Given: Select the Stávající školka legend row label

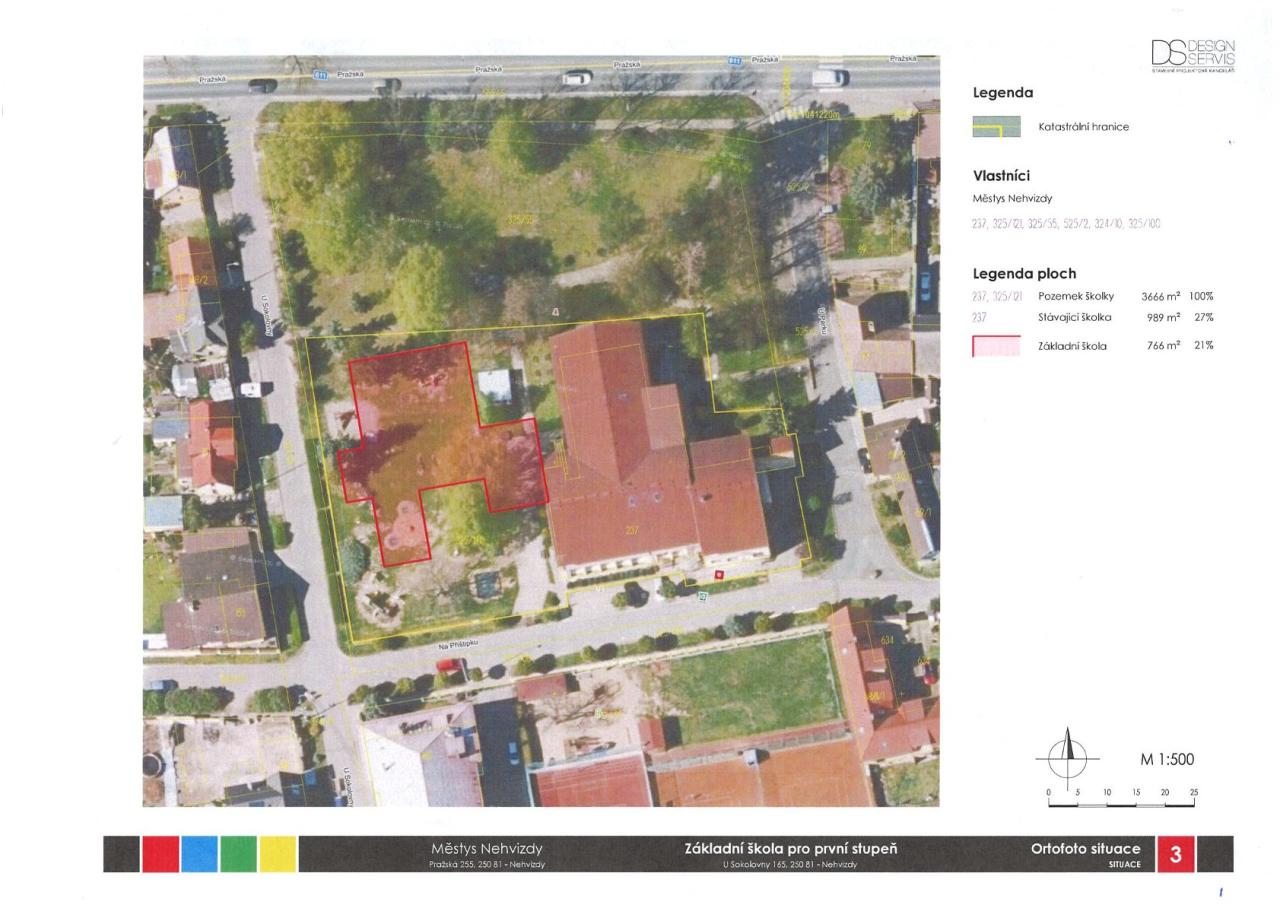Looking at the screenshot, I should [x=1075, y=317].
